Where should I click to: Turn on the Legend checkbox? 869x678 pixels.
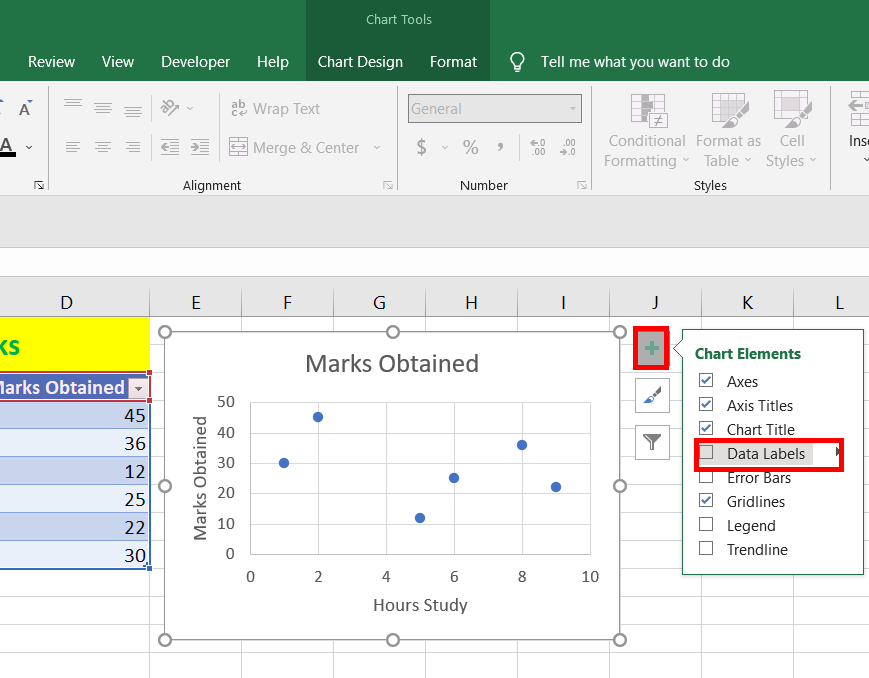coord(707,525)
